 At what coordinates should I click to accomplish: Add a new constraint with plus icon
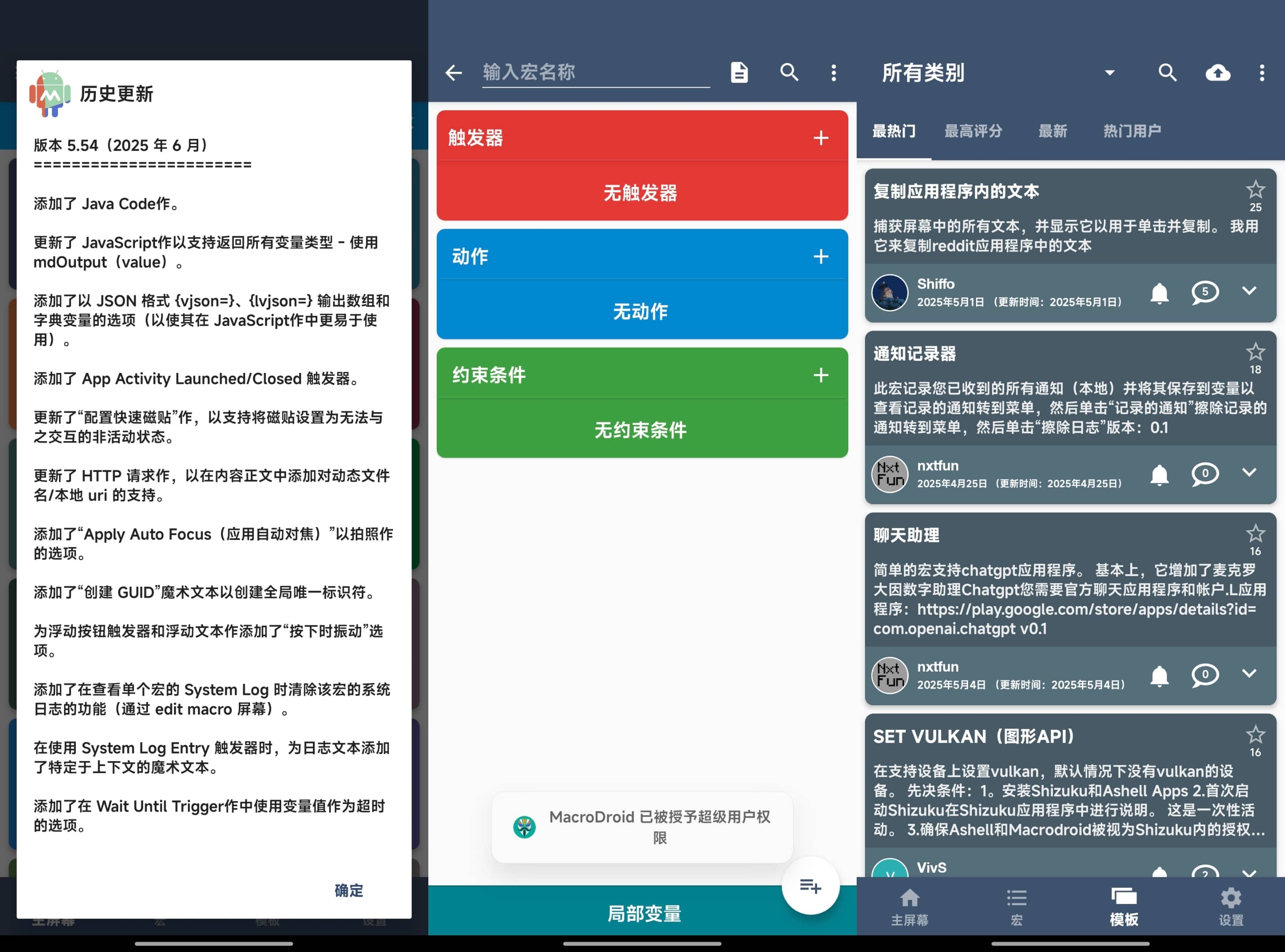(821, 375)
